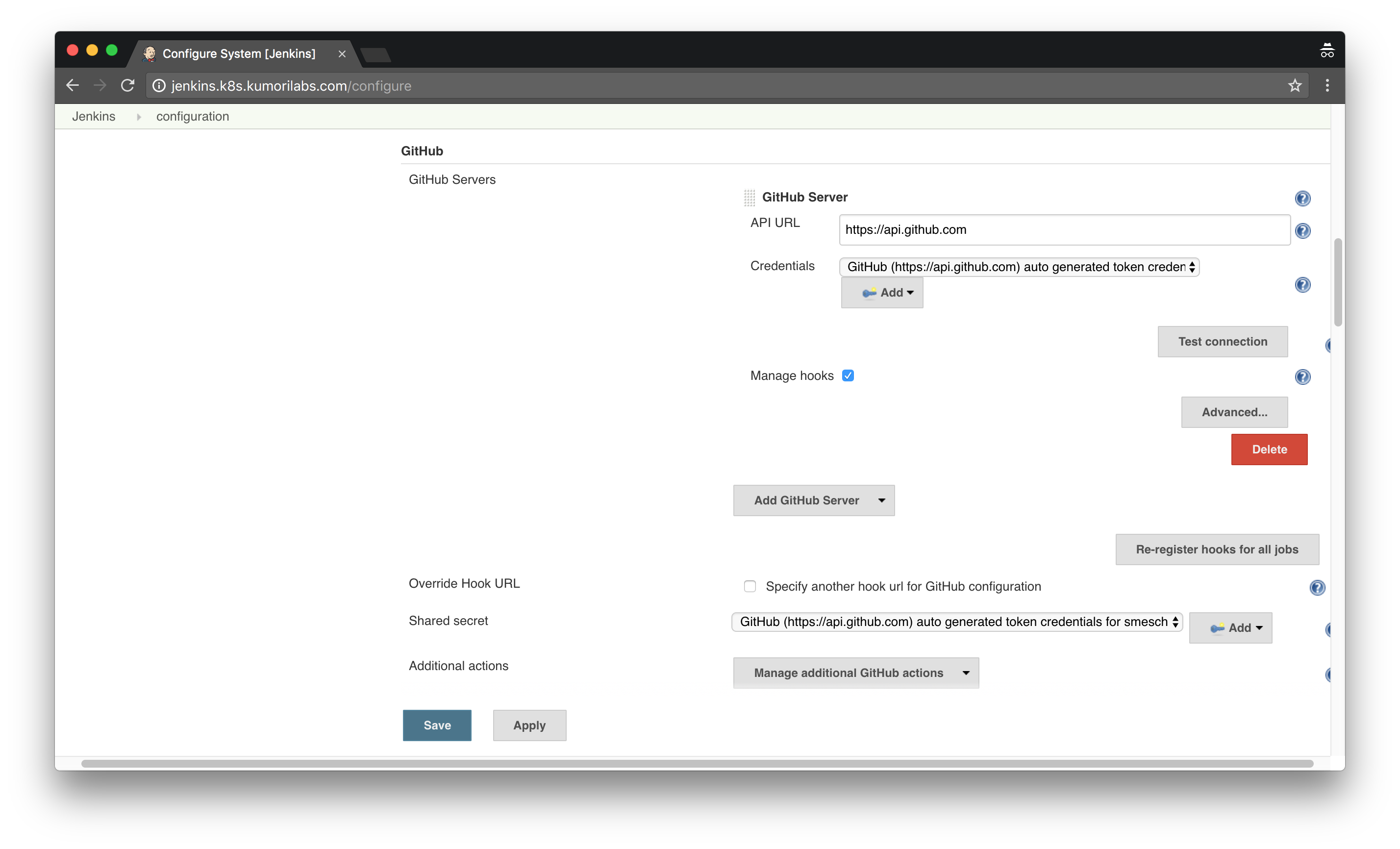This screenshot has height=849, width=1400.
Task: Open help for GitHub Server section
Action: click(1302, 199)
